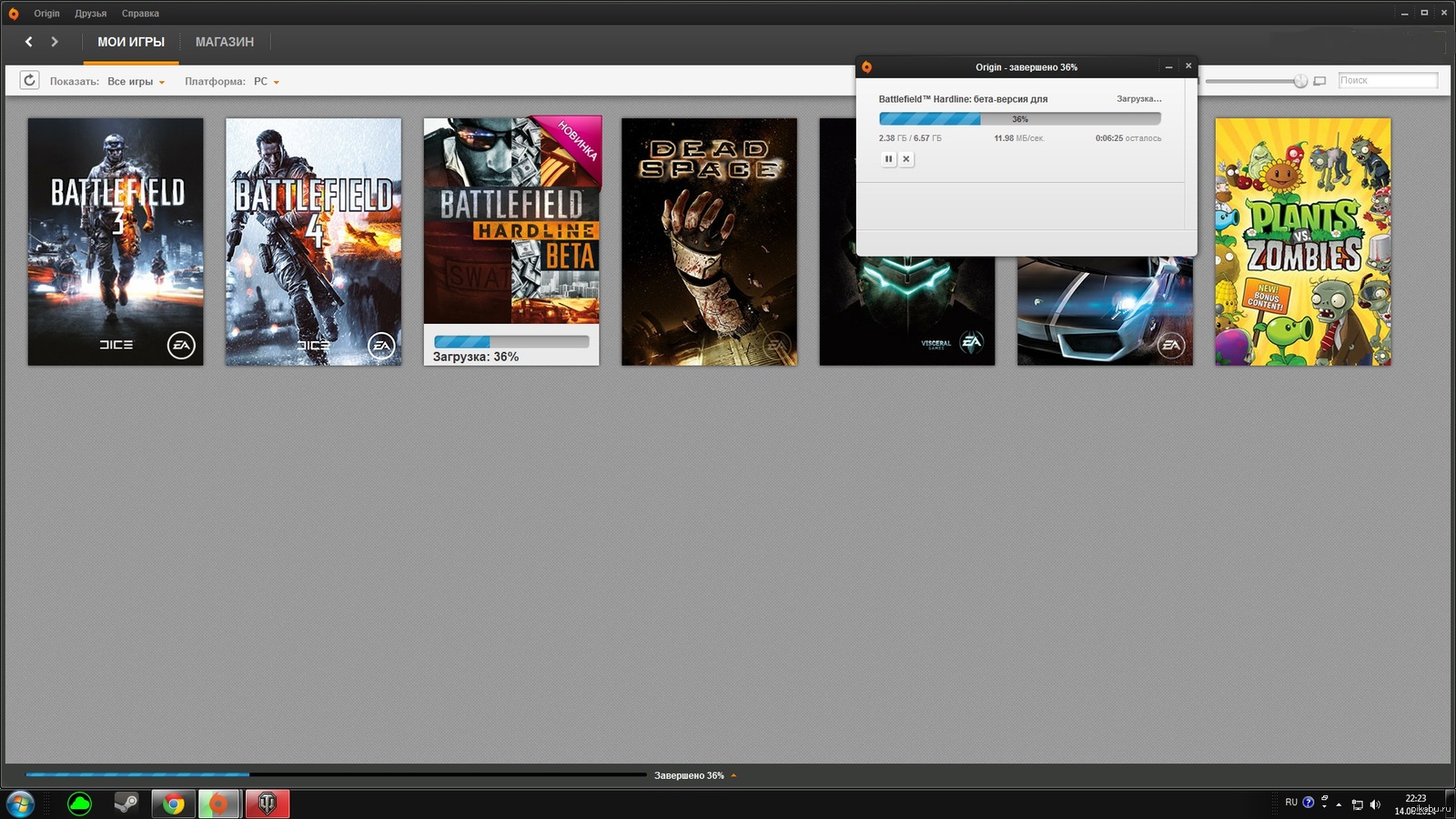The width and height of the screenshot is (1456, 819).
Task: Expand the Завершено 36% download queue arrow
Action: coord(733,775)
